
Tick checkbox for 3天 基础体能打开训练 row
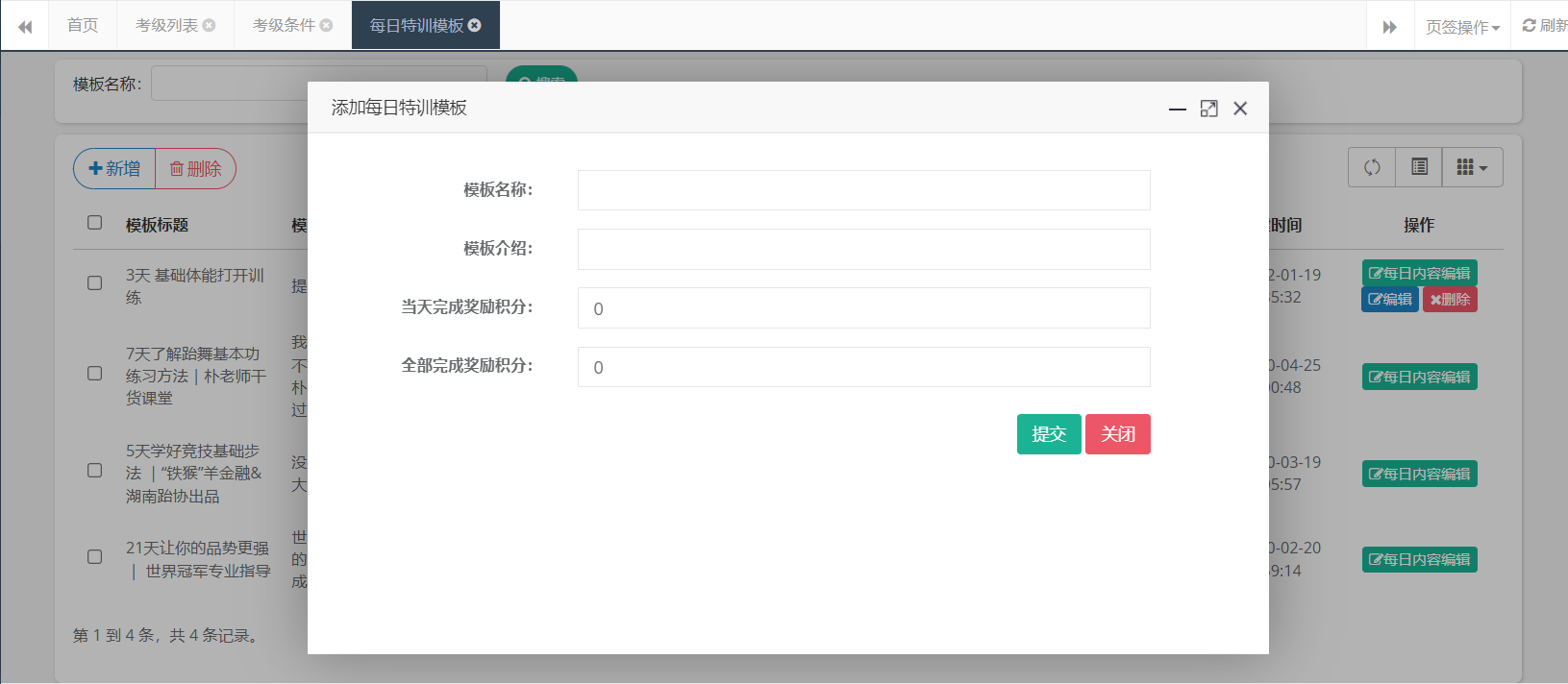pos(94,283)
